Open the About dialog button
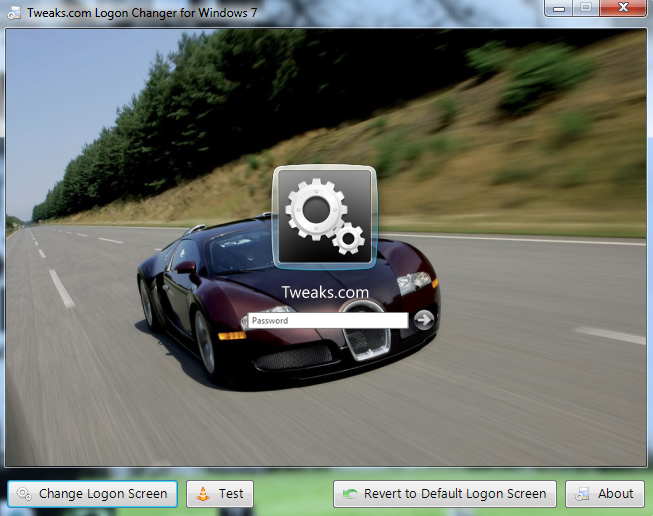 tap(605, 494)
